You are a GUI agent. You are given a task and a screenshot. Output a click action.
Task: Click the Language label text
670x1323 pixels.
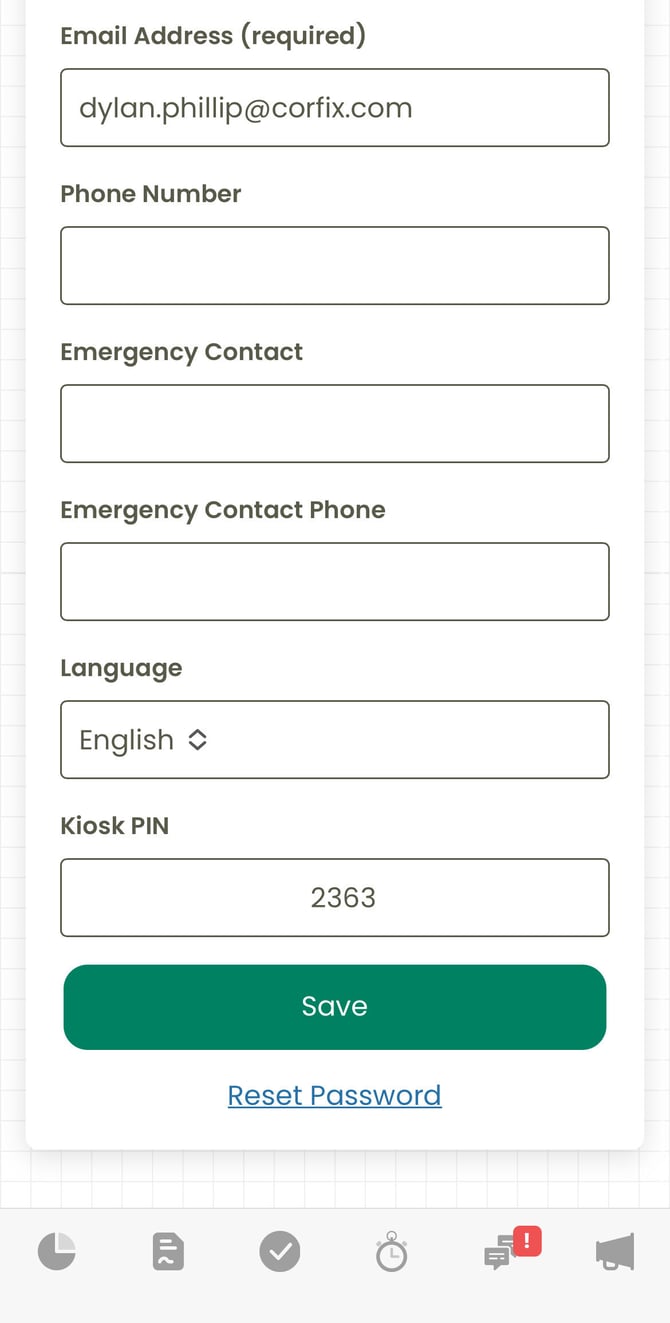coord(121,668)
